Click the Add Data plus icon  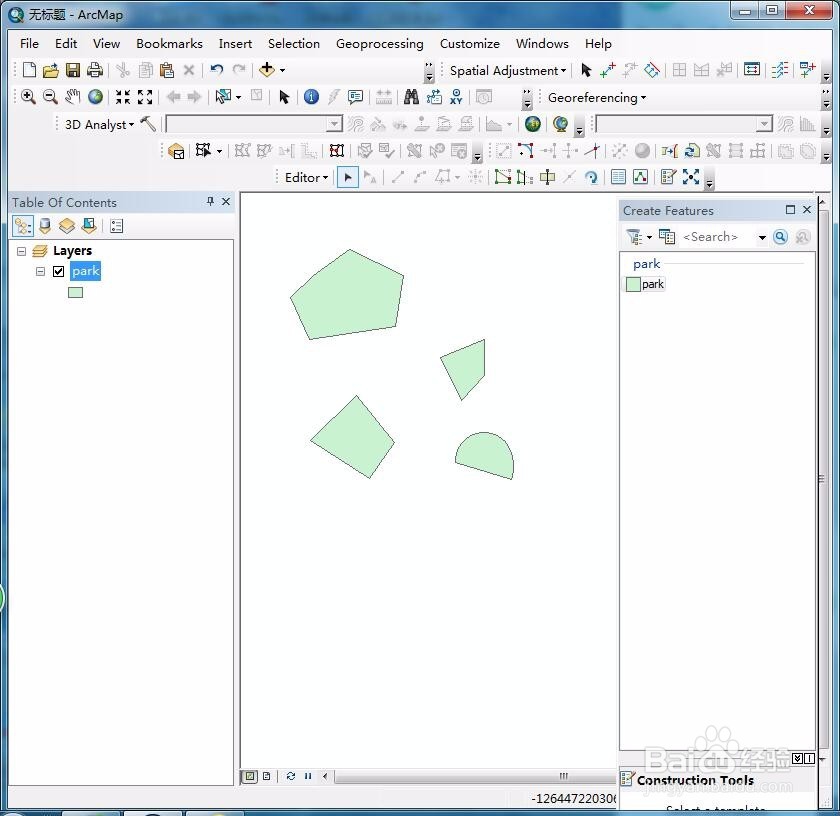266,70
